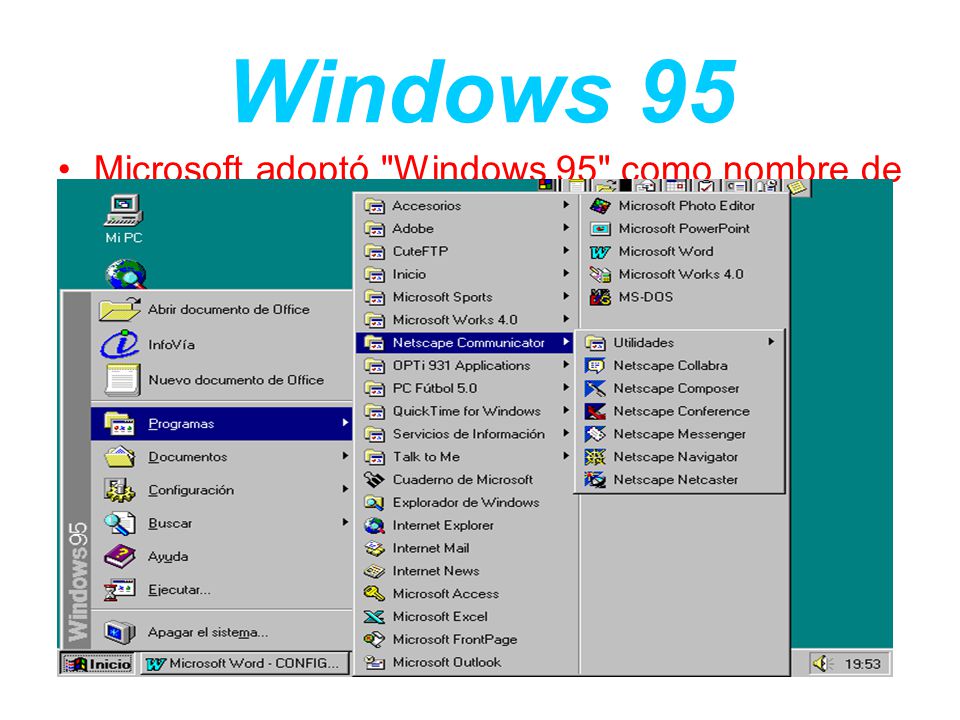This screenshot has width=960, height=720.
Task: Expand the PC Fútbol 5.0 submenu arrow
Action: point(566,388)
